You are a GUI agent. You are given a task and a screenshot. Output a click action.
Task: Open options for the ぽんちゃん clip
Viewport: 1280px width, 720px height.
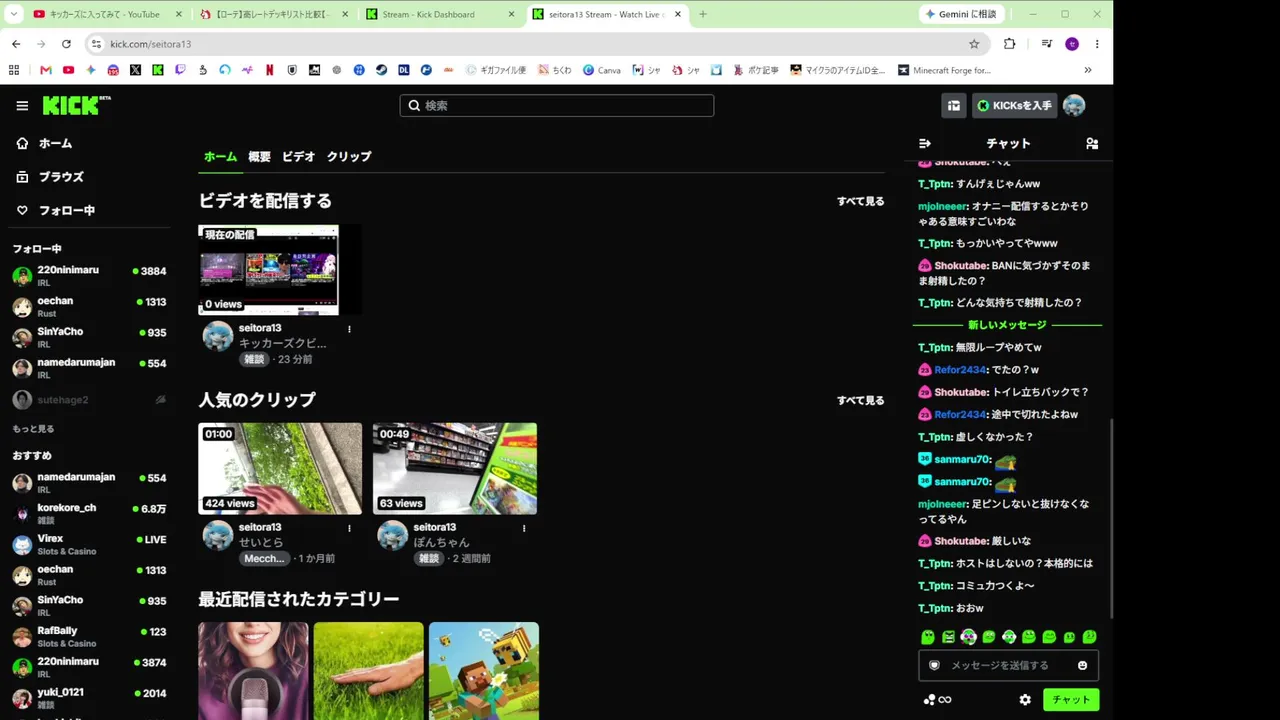click(524, 528)
